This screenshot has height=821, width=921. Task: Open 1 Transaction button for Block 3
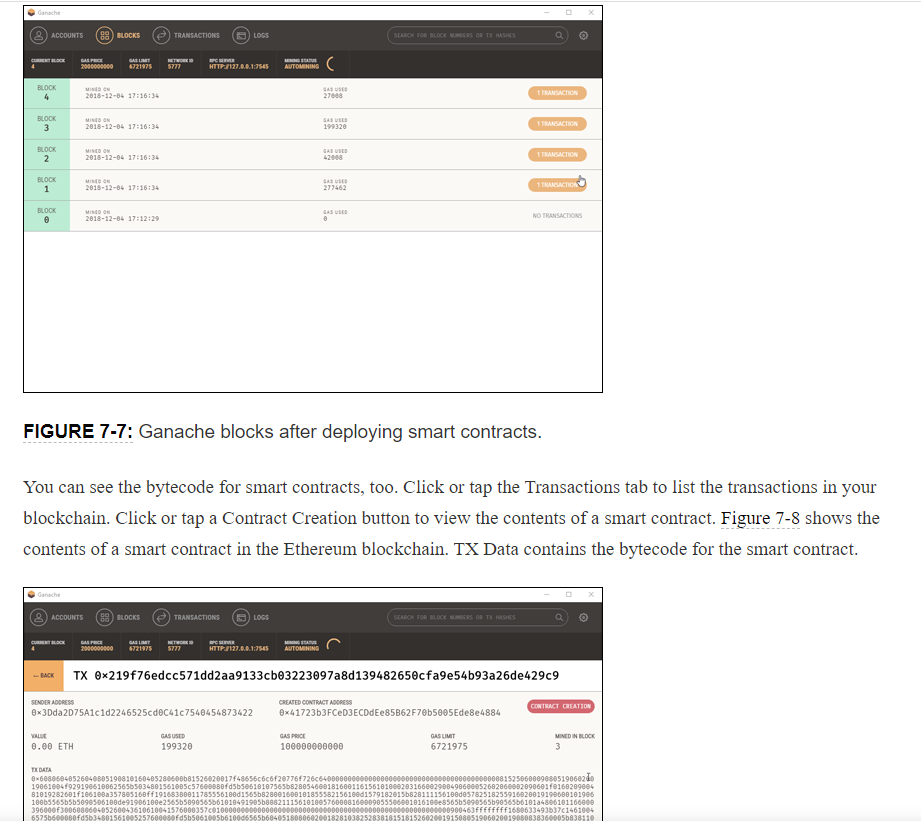click(557, 124)
